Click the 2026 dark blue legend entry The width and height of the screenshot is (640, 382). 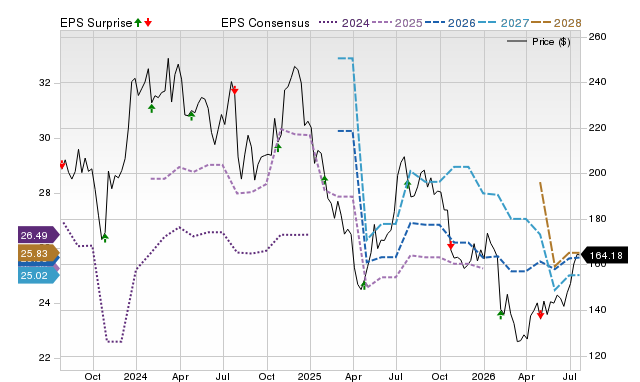pyautogui.click(x=450, y=23)
